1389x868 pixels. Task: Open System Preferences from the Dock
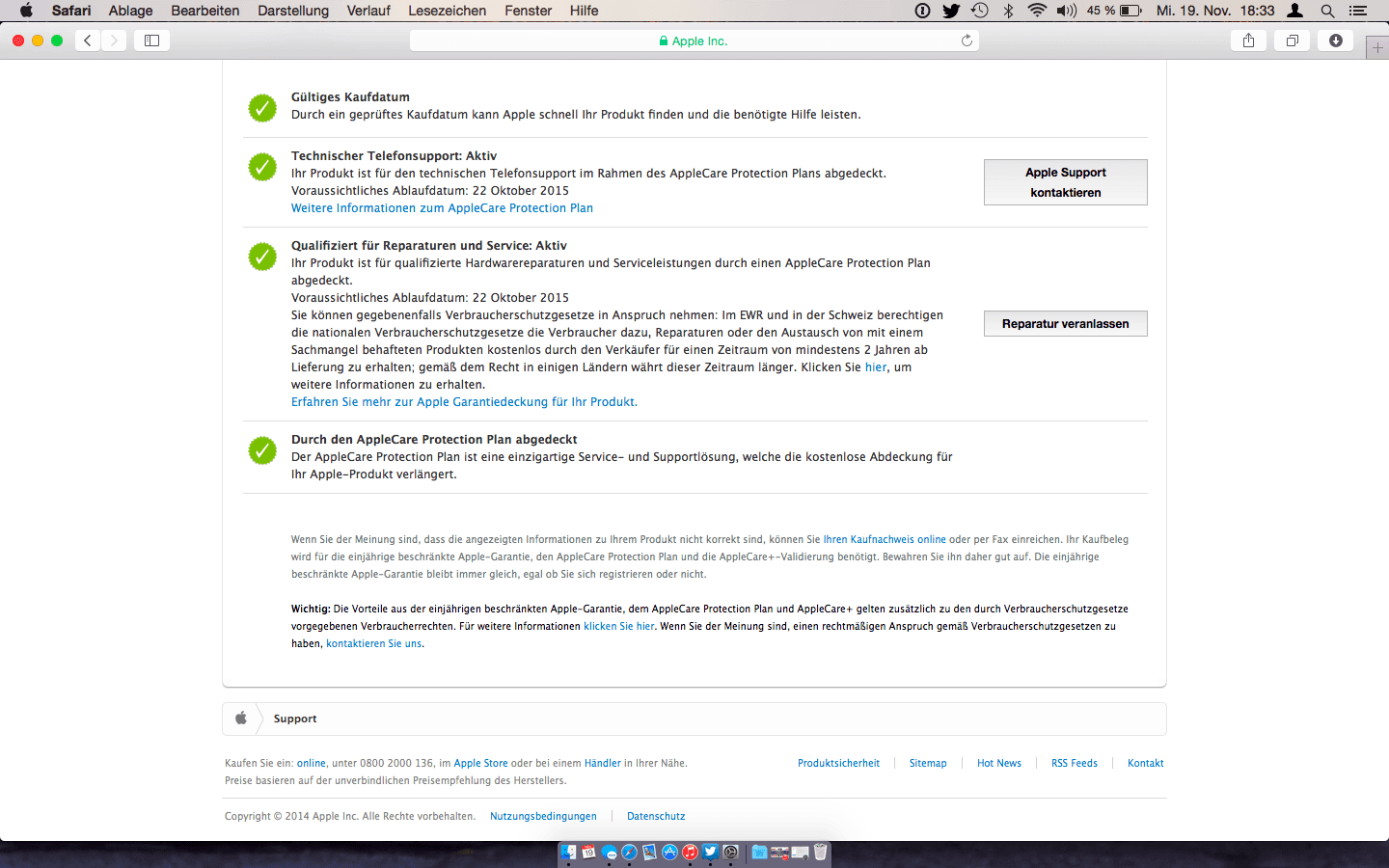[x=730, y=852]
